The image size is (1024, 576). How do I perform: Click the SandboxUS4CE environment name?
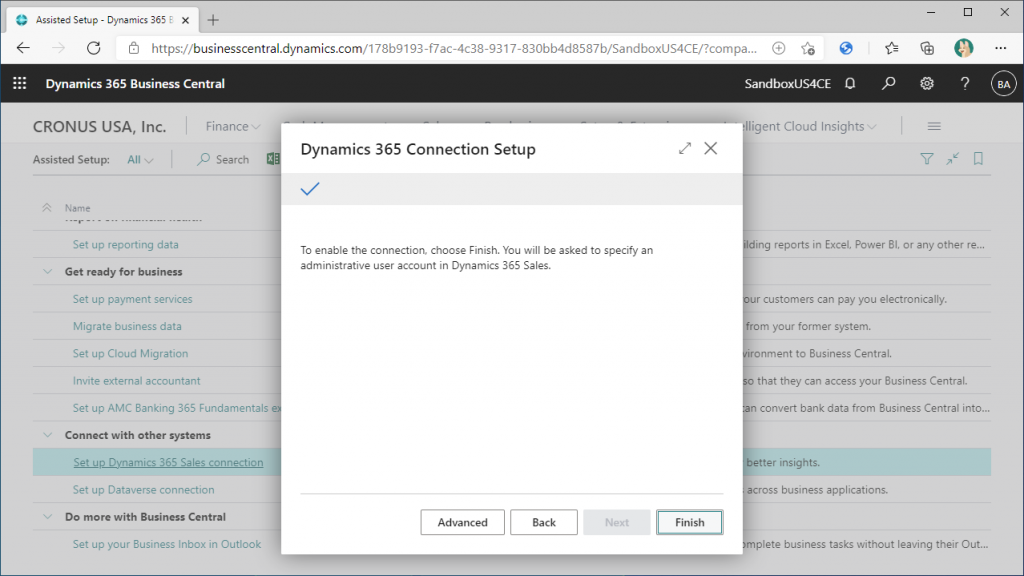[788, 84]
